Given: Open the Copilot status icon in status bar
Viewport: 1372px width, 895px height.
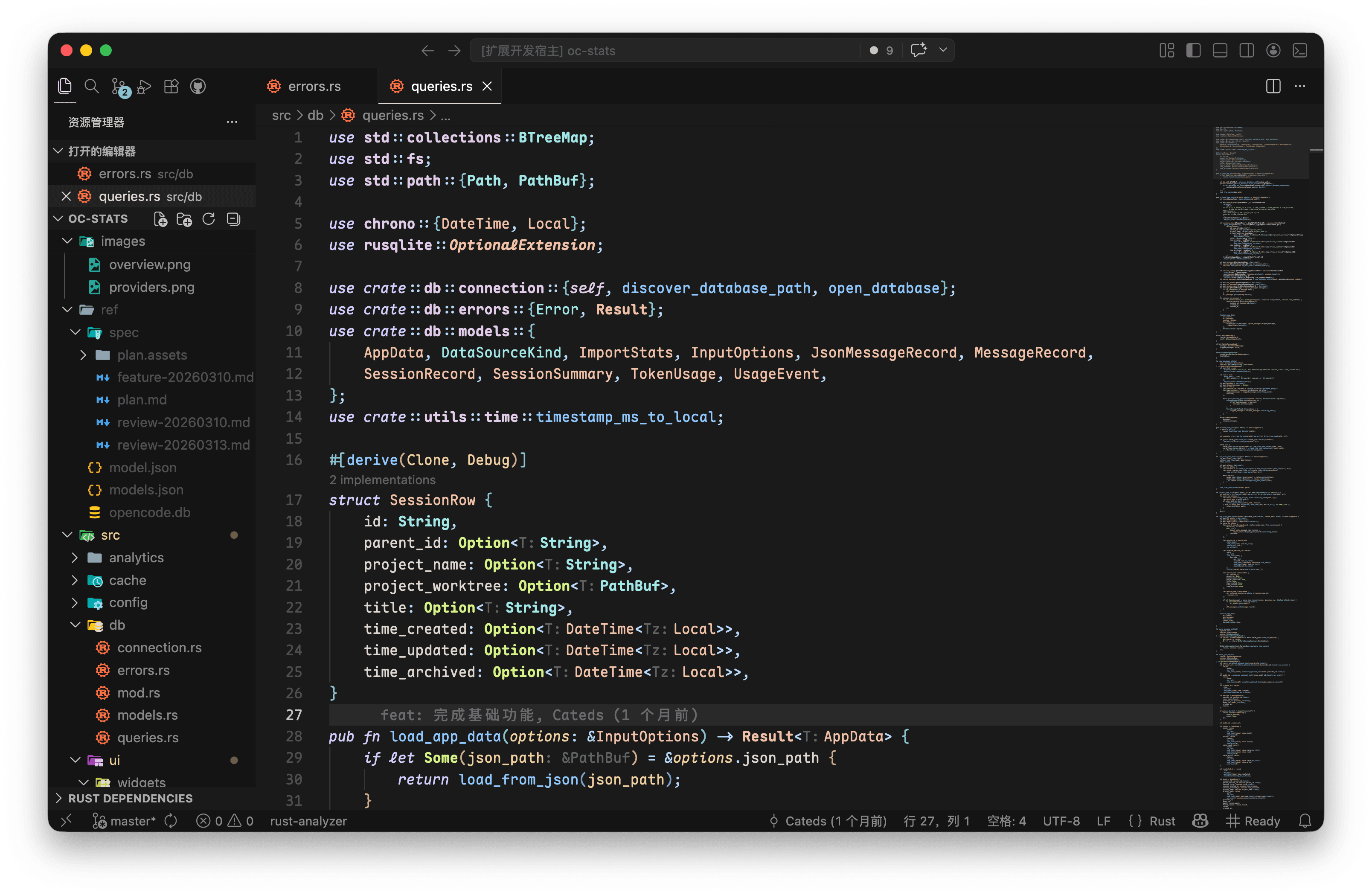Looking at the screenshot, I should (x=1200, y=821).
